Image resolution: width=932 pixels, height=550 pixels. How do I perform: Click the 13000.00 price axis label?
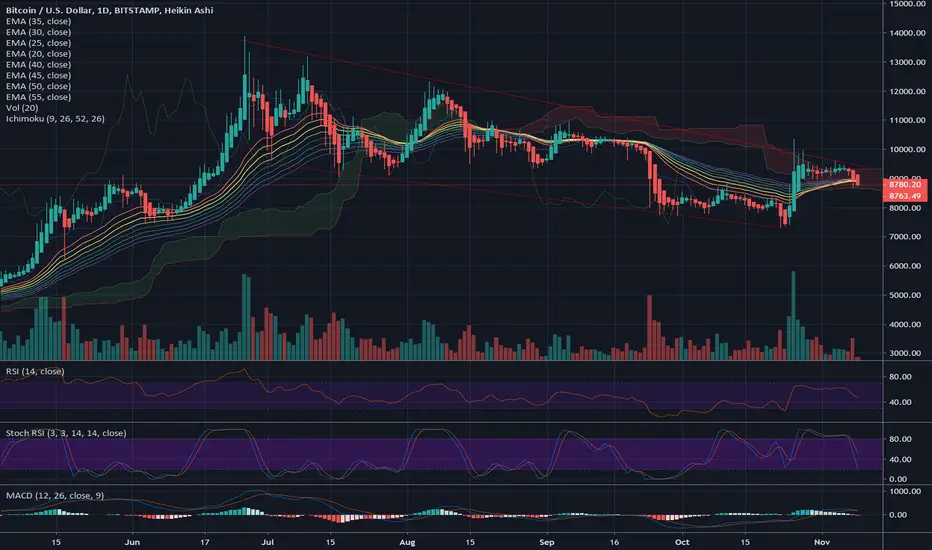coord(908,62)
